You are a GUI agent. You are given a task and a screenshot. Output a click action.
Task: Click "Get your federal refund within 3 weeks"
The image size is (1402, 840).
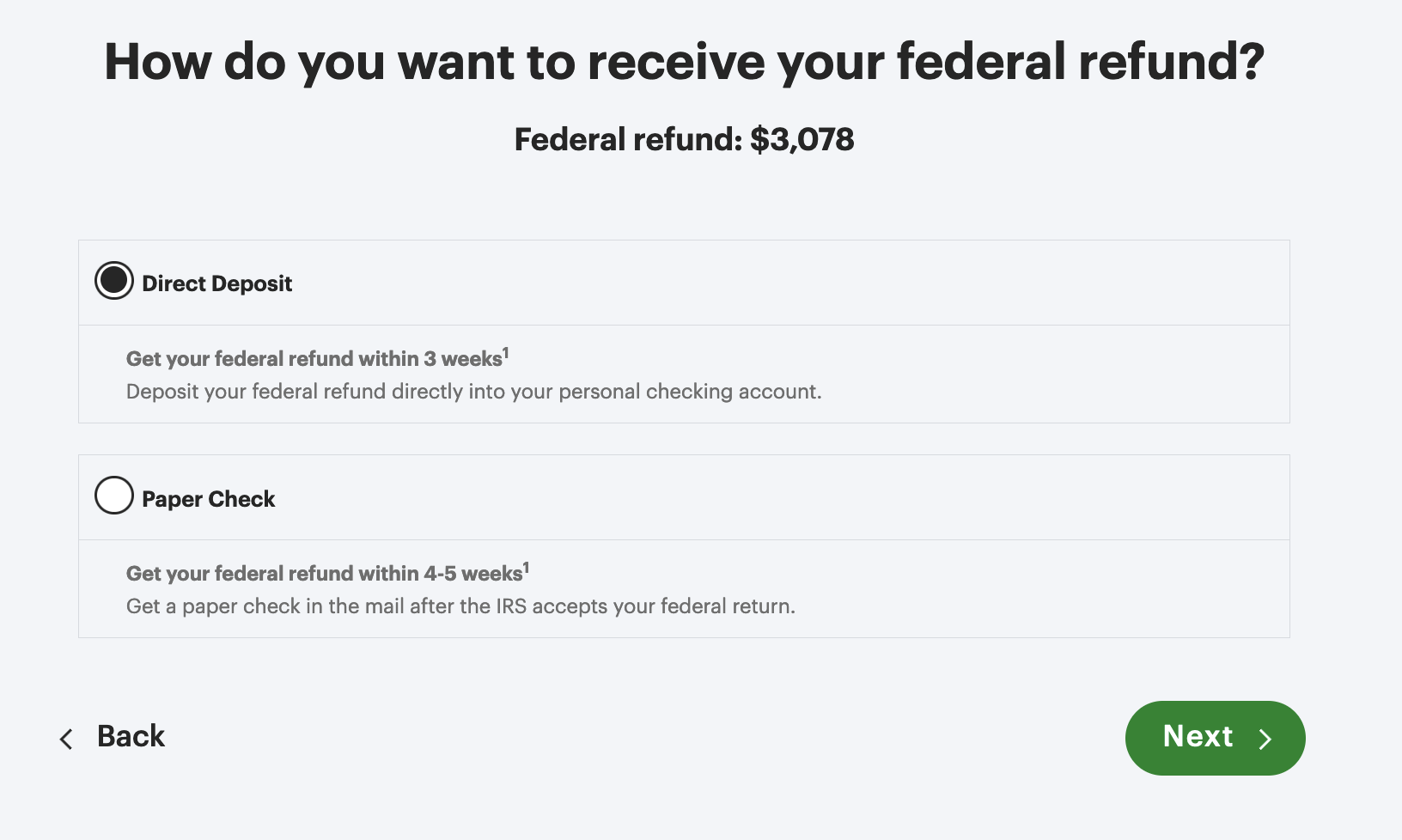click(x=314, y=359)
